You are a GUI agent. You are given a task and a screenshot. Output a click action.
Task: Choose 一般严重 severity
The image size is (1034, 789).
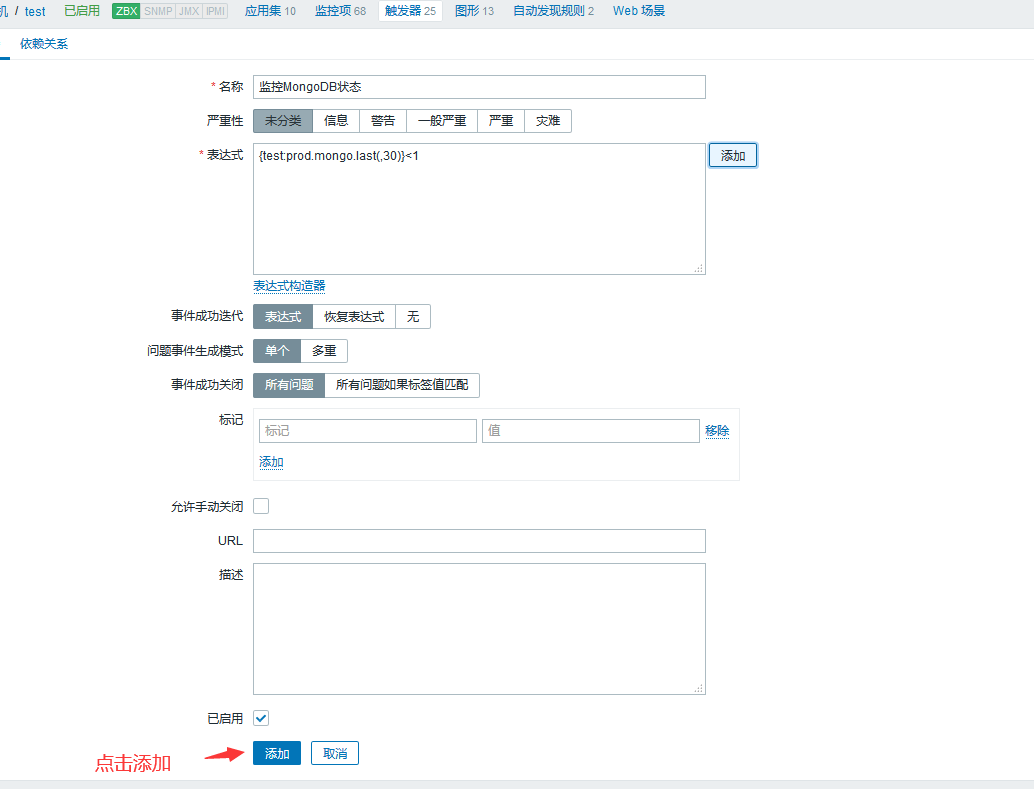[x=442, y=121]
